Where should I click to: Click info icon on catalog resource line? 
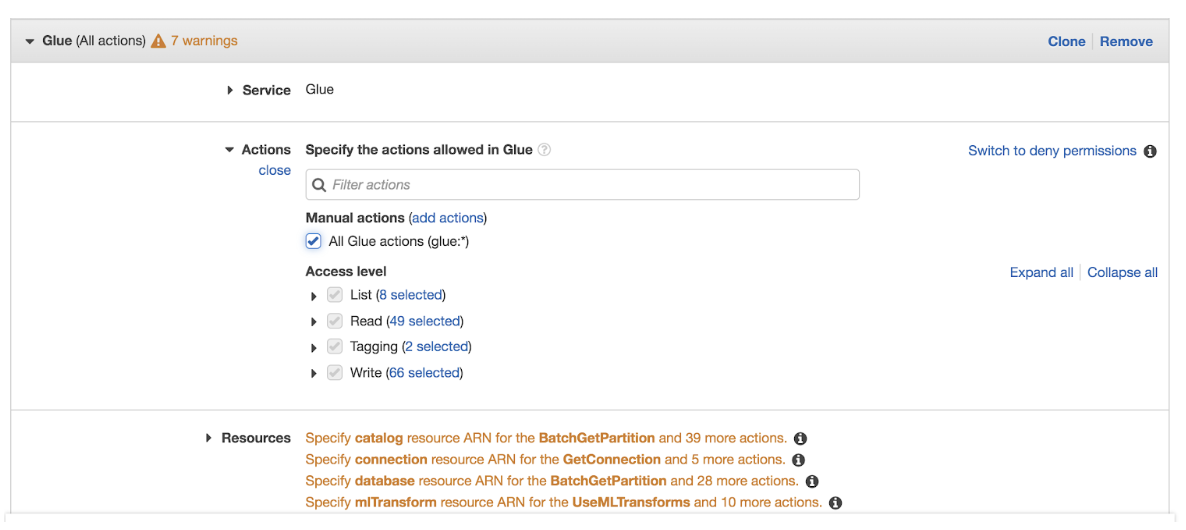(x=800, y=439)
